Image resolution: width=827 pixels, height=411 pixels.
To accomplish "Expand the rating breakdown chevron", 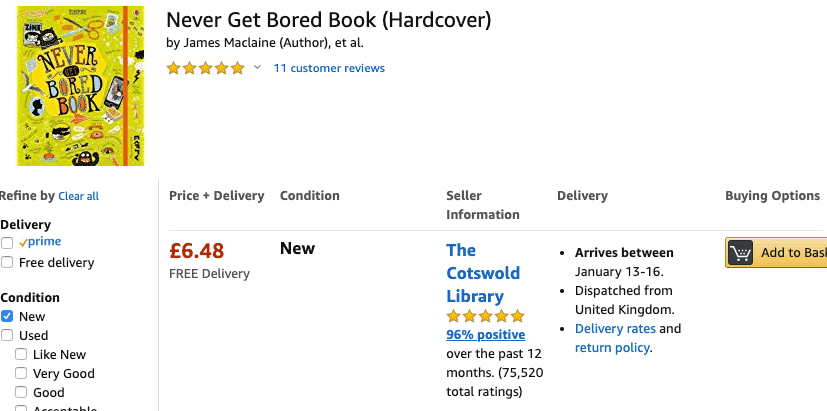I will pos(257,67).
